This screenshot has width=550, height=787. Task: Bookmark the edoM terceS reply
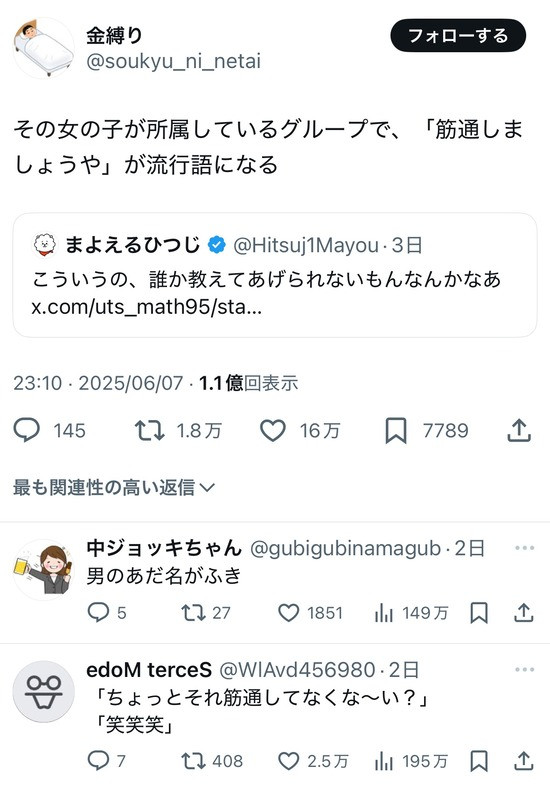click(479, 761)
